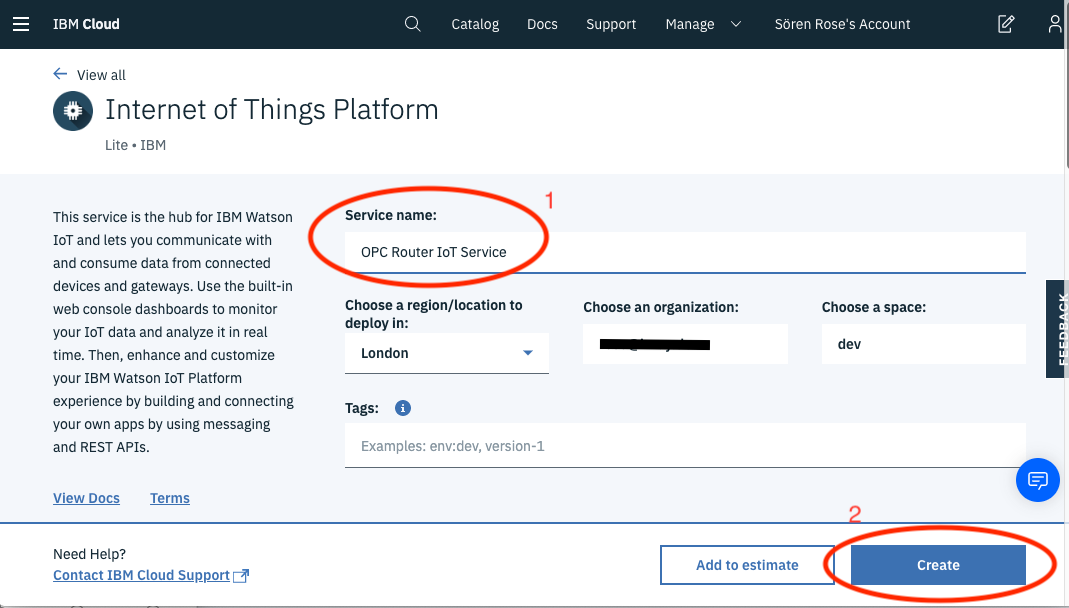Click the Service name input field
Viewport: 1069px width, 608px height.
685,252
